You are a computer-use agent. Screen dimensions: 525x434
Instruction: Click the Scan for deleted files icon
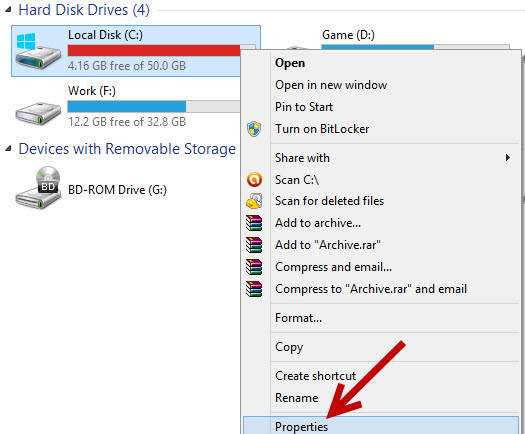pyautogui.click(x=254, y=201)
